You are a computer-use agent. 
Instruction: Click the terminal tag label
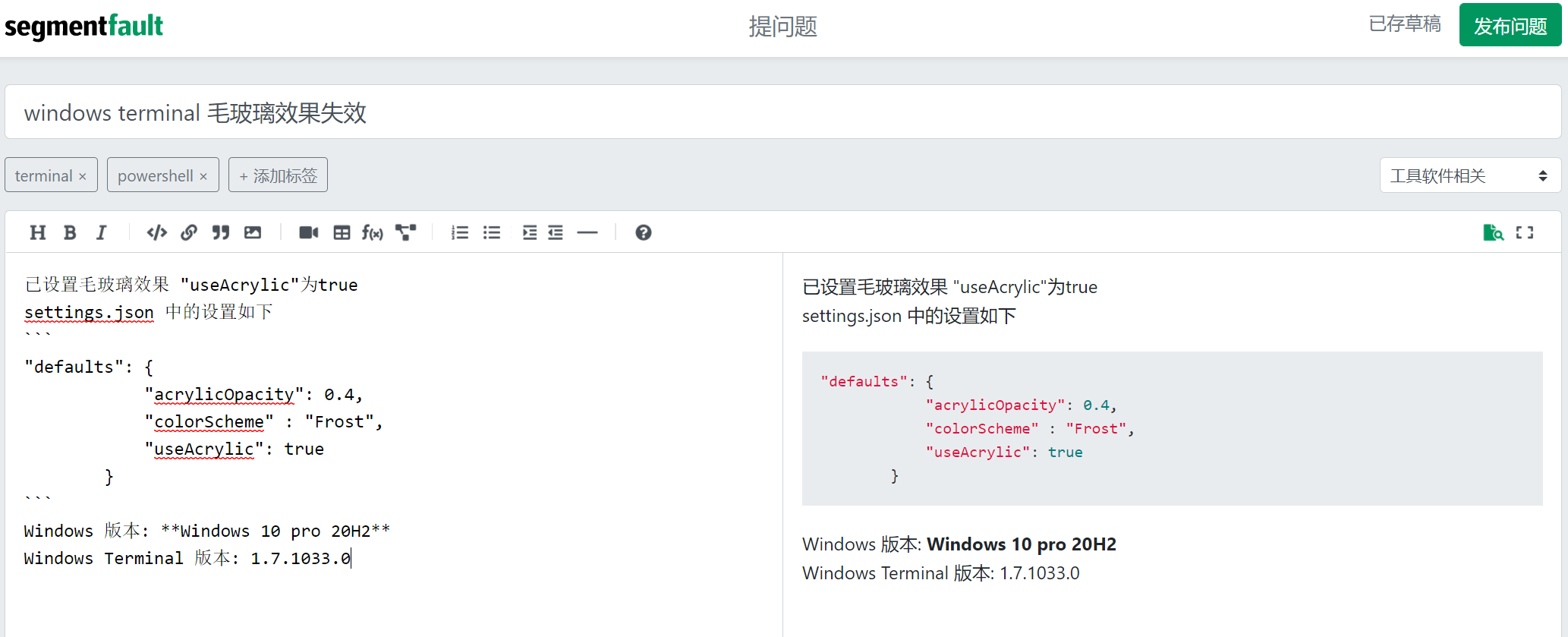point(44,176)
